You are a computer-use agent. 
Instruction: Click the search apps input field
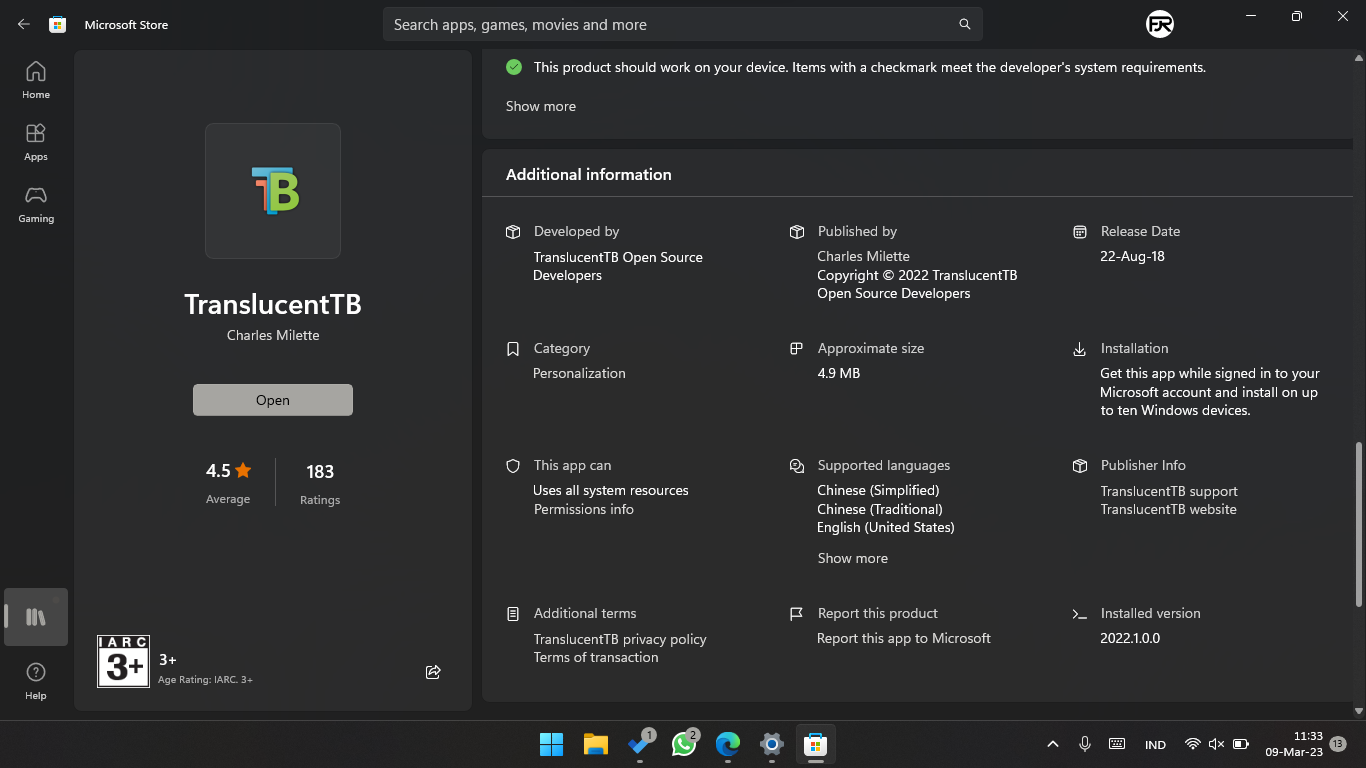(683, 24)
